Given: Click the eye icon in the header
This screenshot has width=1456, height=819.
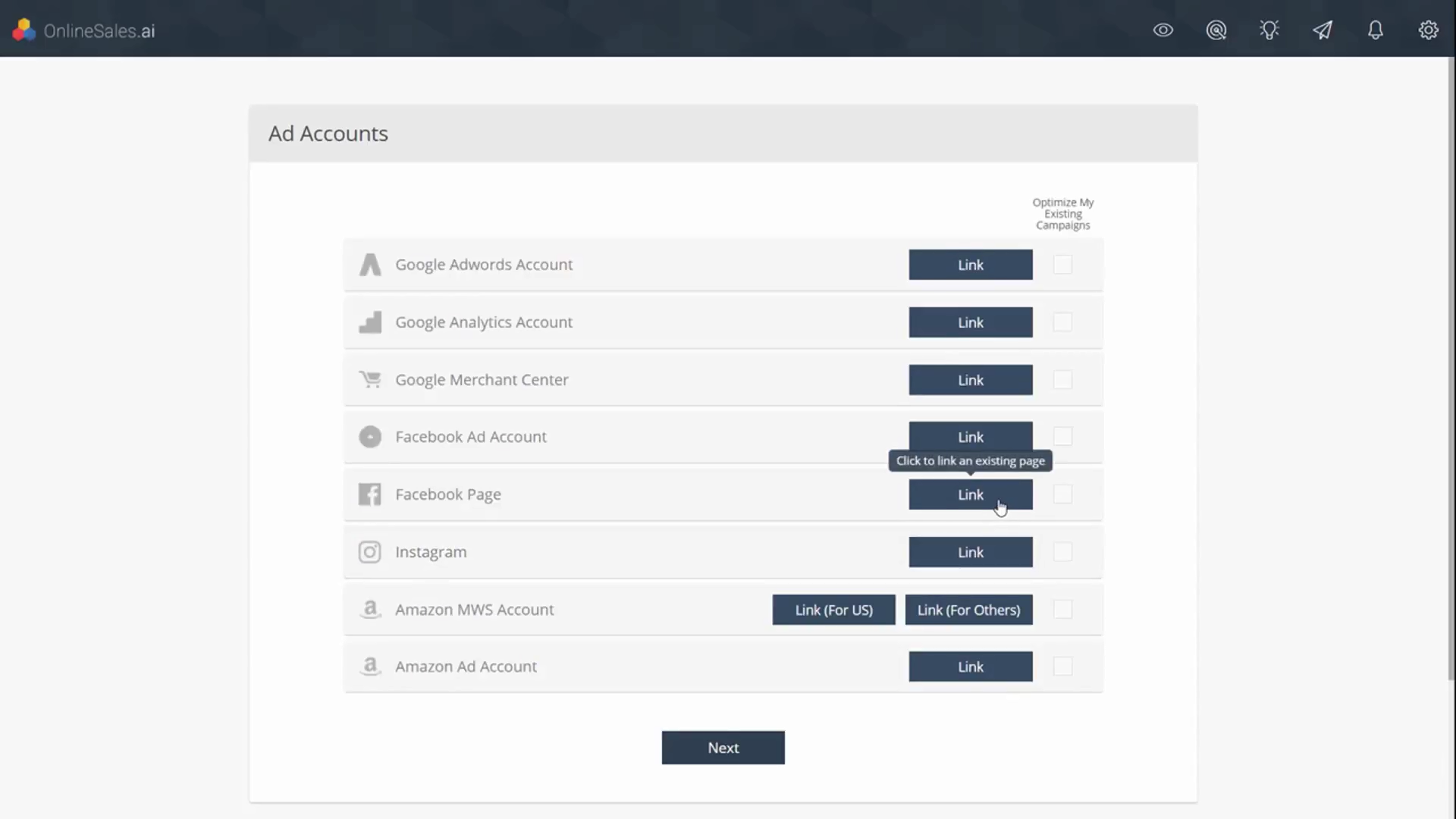Looking at the screenshot, I should pyautogui.click(x=1163, y=30).
